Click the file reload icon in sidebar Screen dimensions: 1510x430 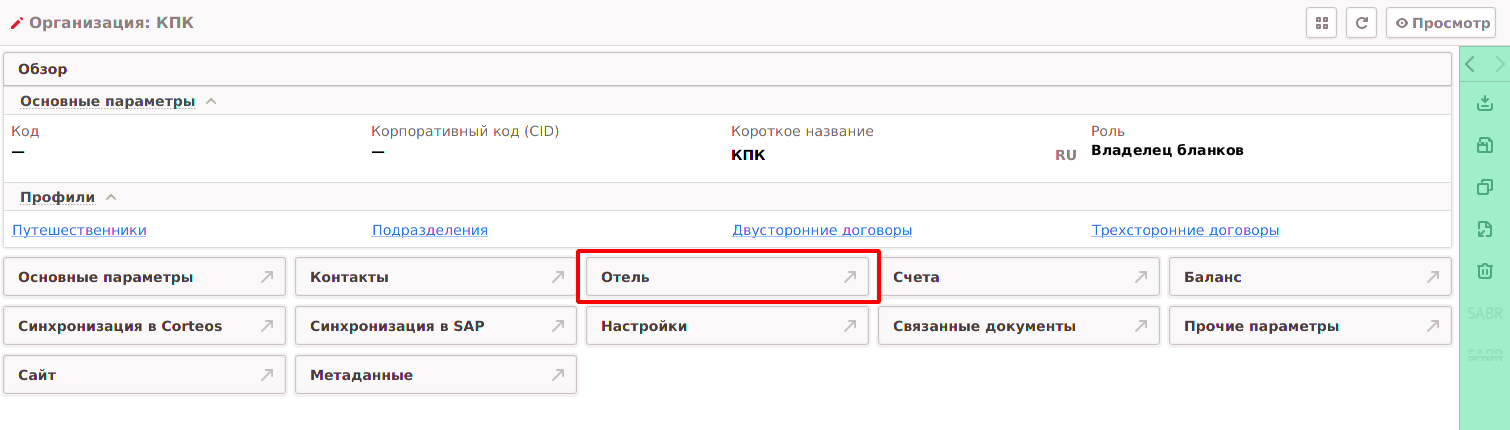coord(1485,230)
